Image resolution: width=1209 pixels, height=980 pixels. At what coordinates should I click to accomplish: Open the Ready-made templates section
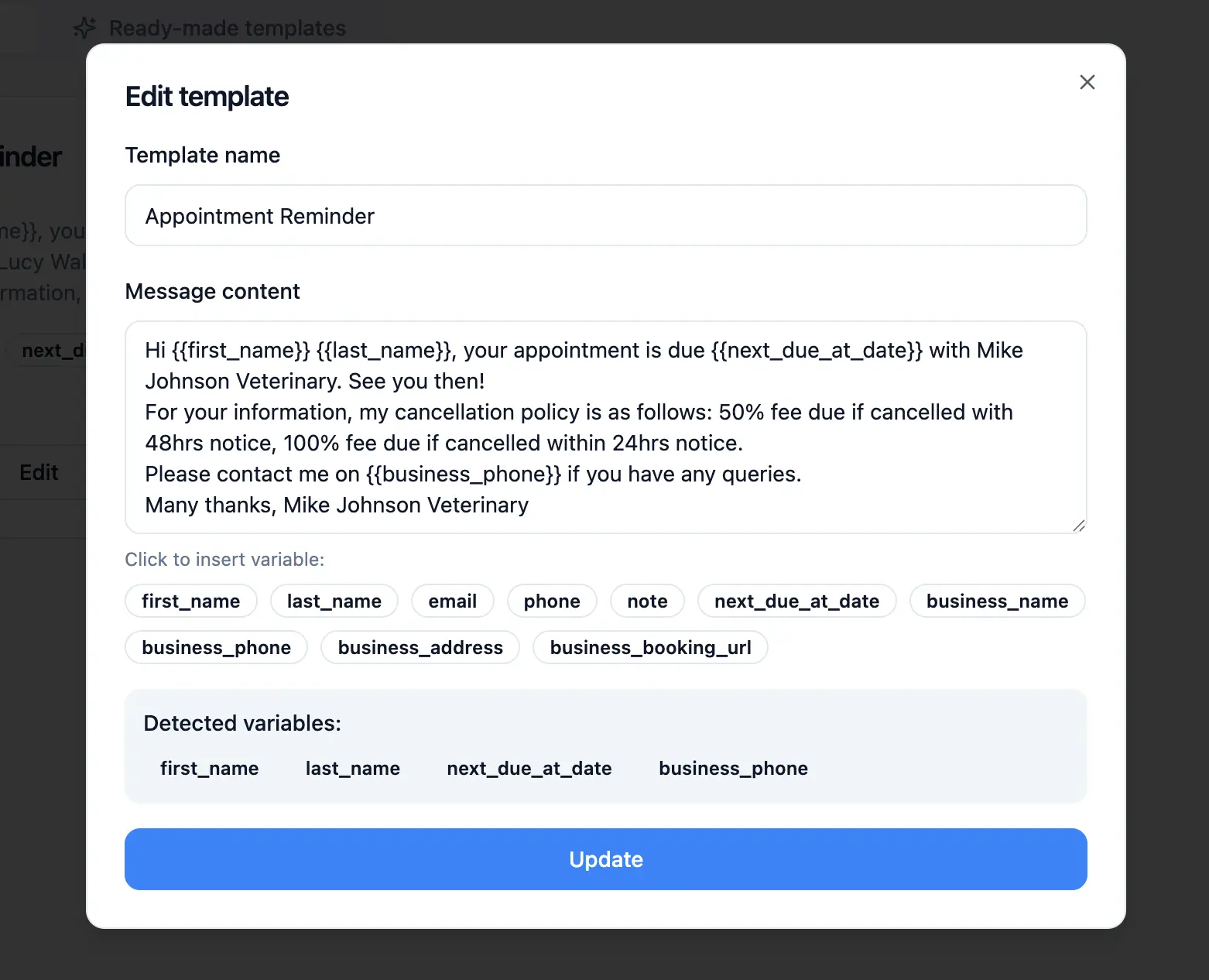(x=227, y=28)
